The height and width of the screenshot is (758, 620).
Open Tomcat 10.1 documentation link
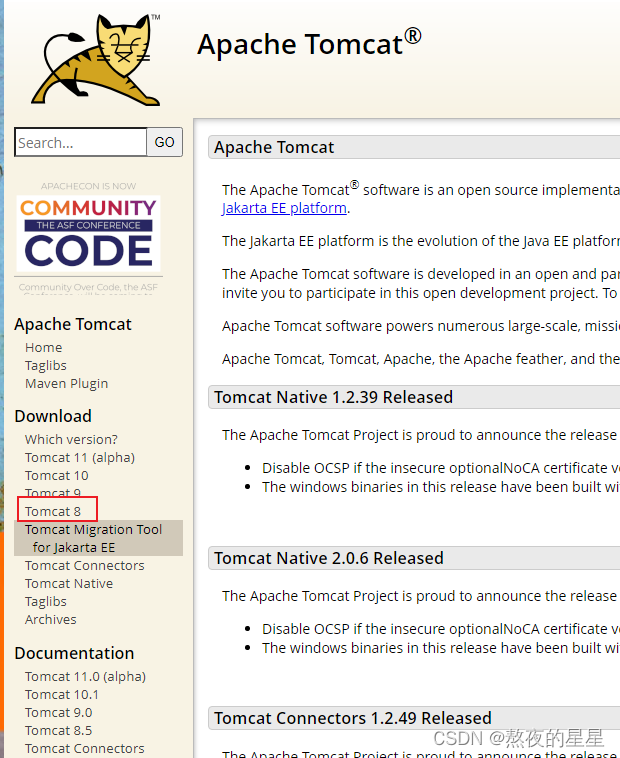pyautogui.click(x=62, y=695)
